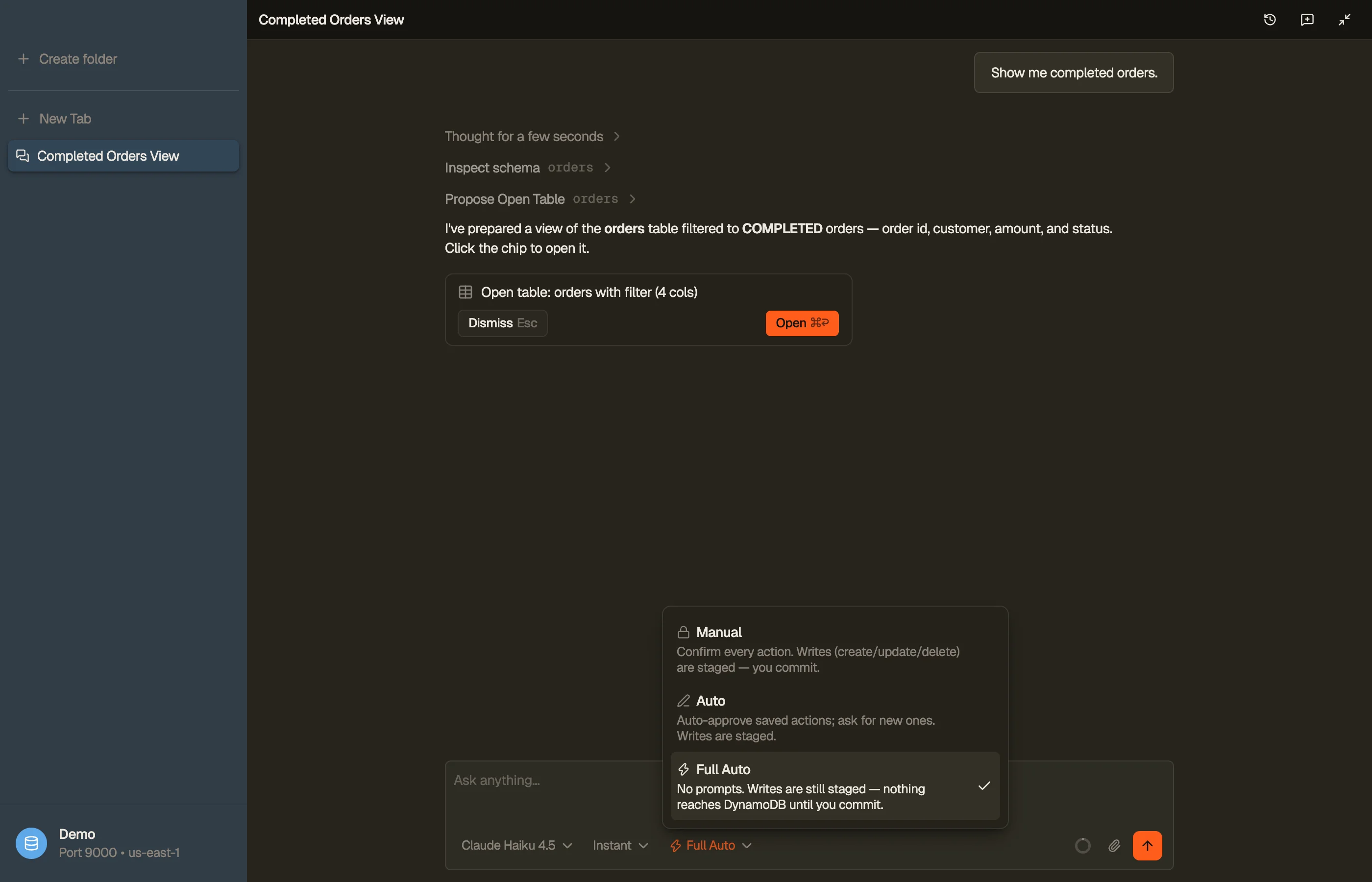Open the Instant thinking-speed dropdown
Image resolution: width=1372 pixels, height=882 pixels.
[x=620, y=845]
